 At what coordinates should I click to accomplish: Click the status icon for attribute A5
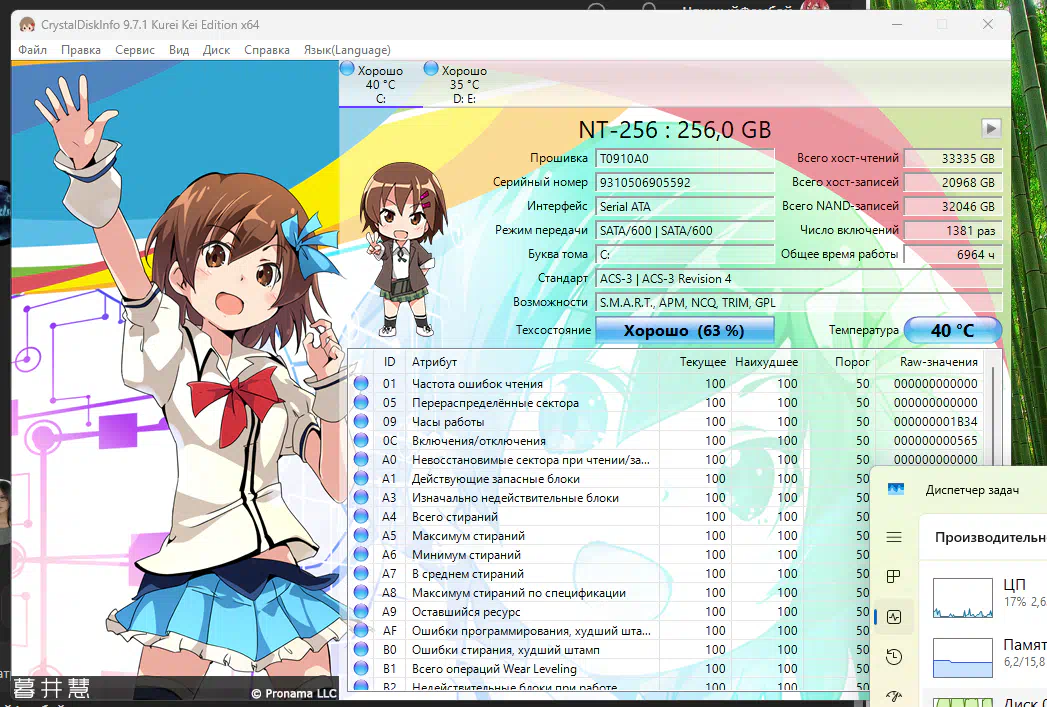pos(361,535)
